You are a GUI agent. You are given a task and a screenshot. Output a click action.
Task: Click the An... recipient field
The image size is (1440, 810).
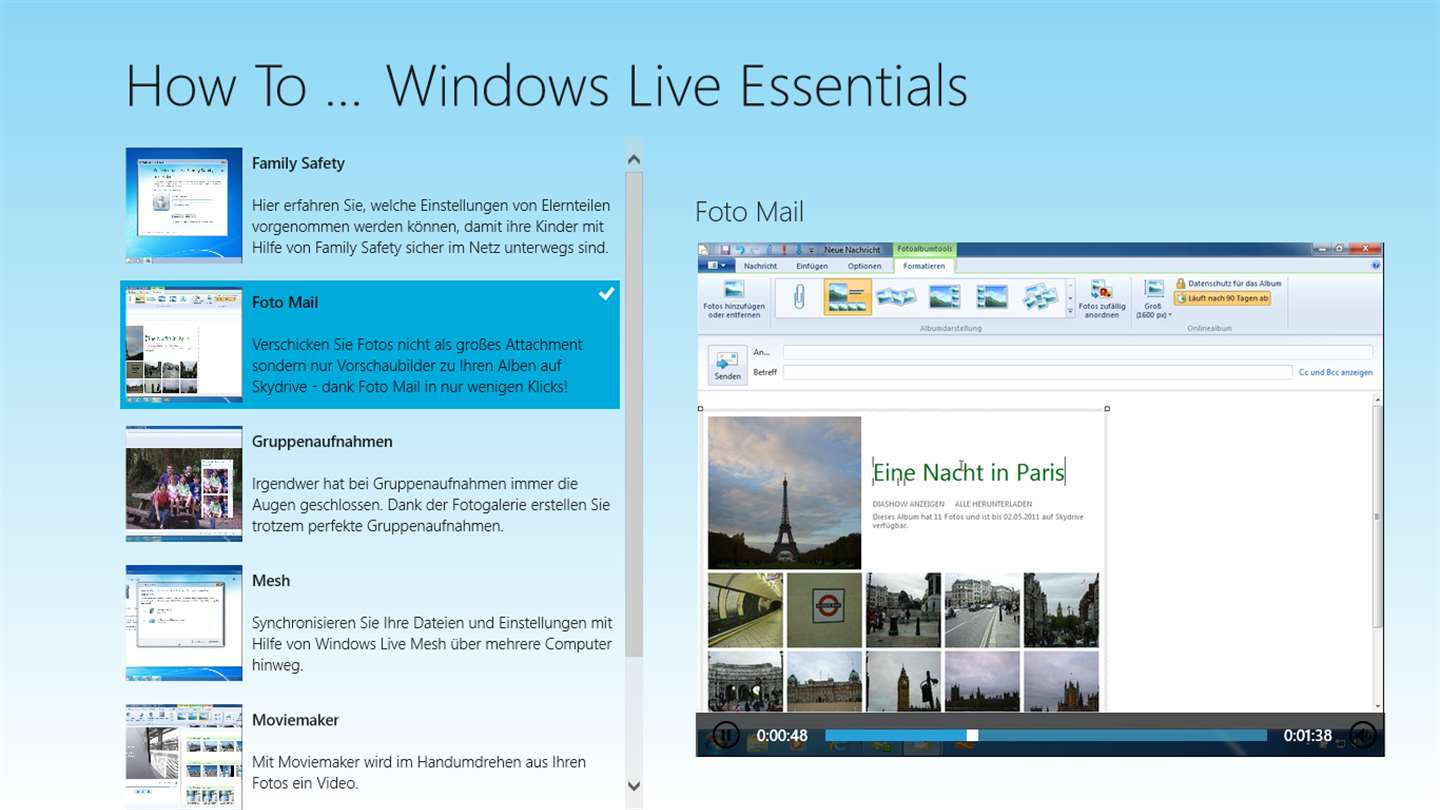pyautogui.click(x=1077, y=352)
